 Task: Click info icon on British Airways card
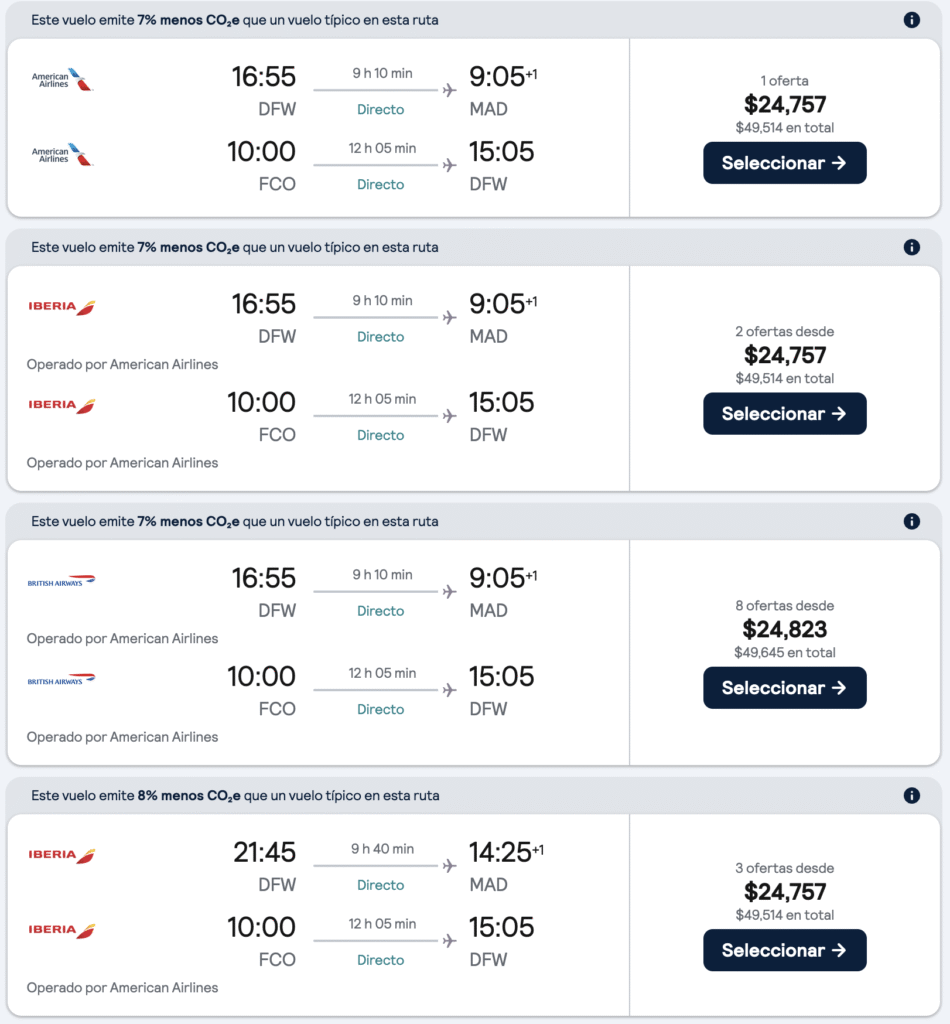(911, 521)
